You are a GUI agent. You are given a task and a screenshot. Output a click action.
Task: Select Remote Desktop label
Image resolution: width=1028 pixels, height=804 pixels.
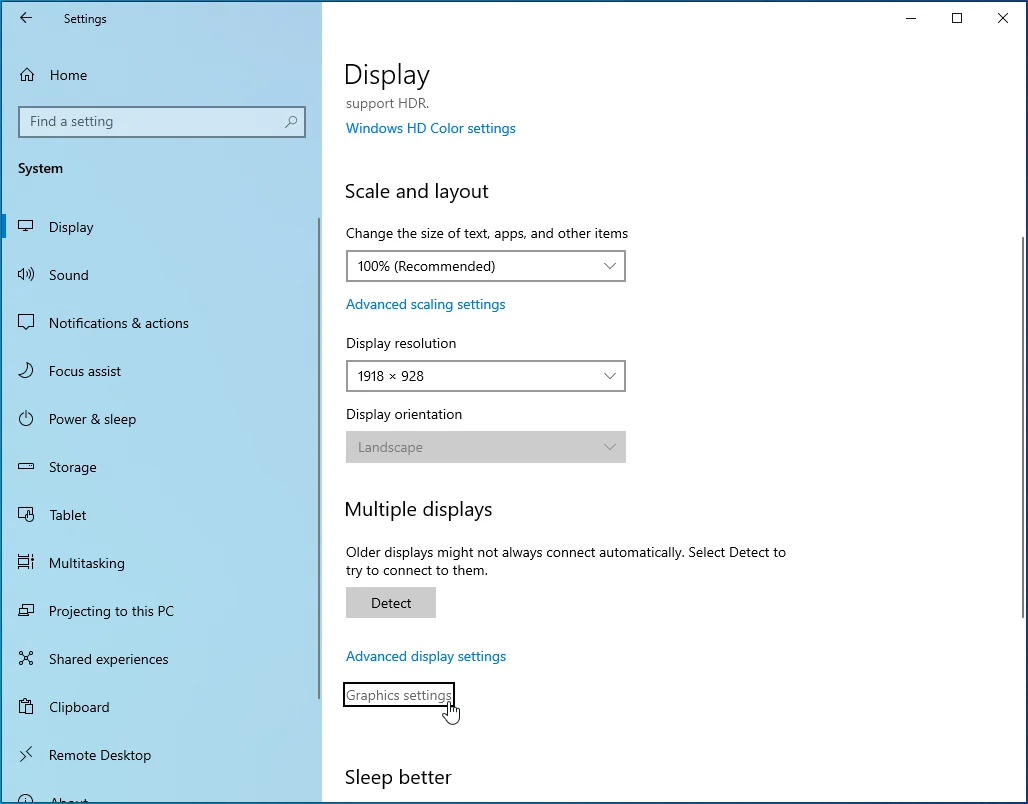pos(100,755)
